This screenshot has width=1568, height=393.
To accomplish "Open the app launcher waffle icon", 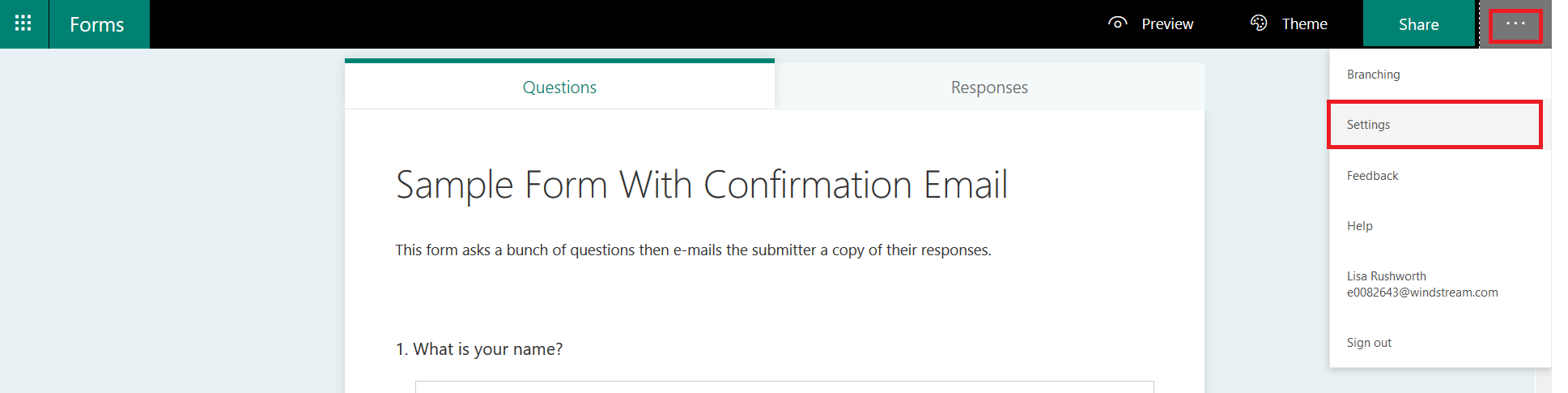I will [23, 23].
